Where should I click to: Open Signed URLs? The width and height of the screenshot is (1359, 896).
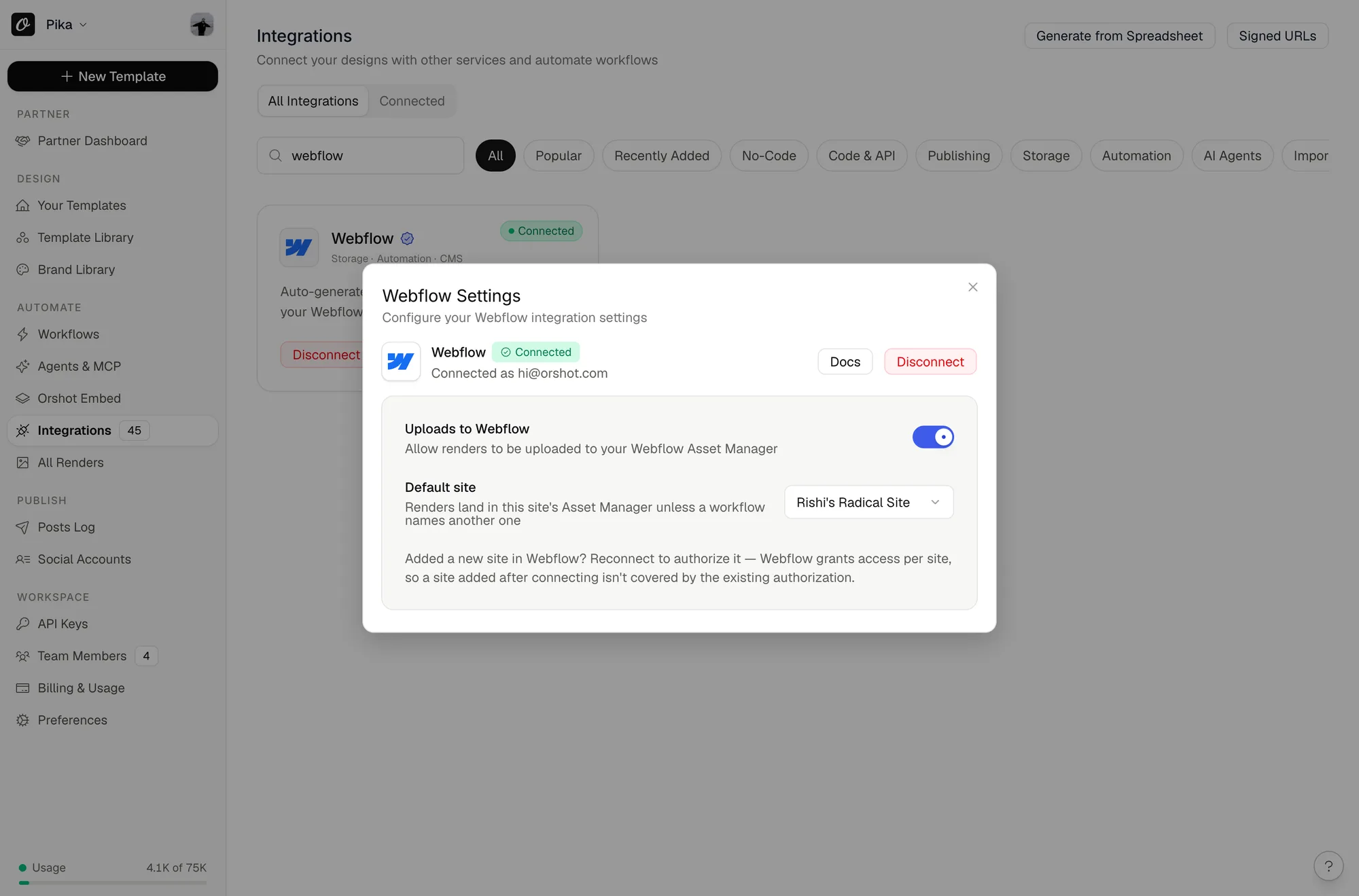(x=1277, y=36)
